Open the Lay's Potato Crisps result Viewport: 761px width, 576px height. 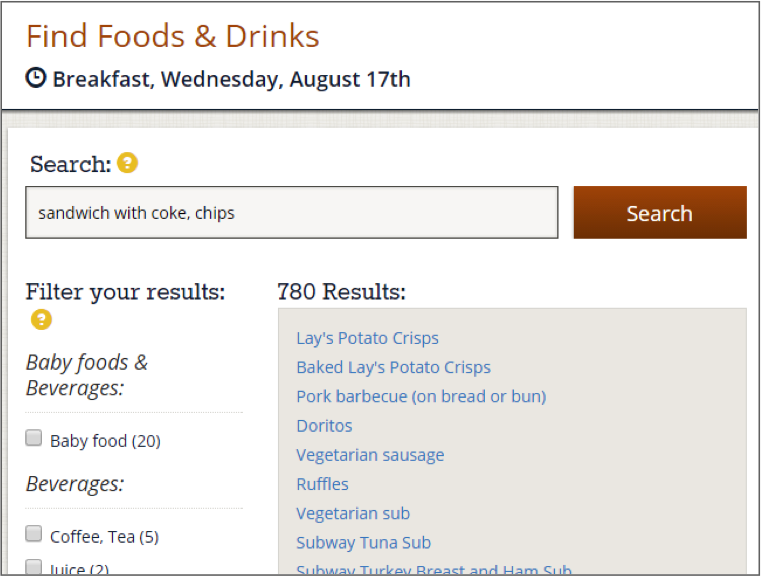(x=367, y=338)
